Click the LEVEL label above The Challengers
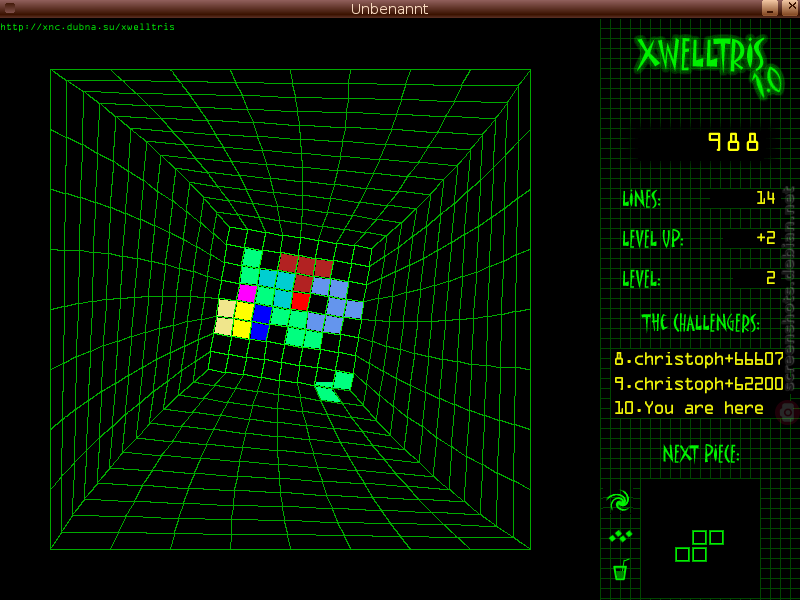 click(x=641, y=279)
